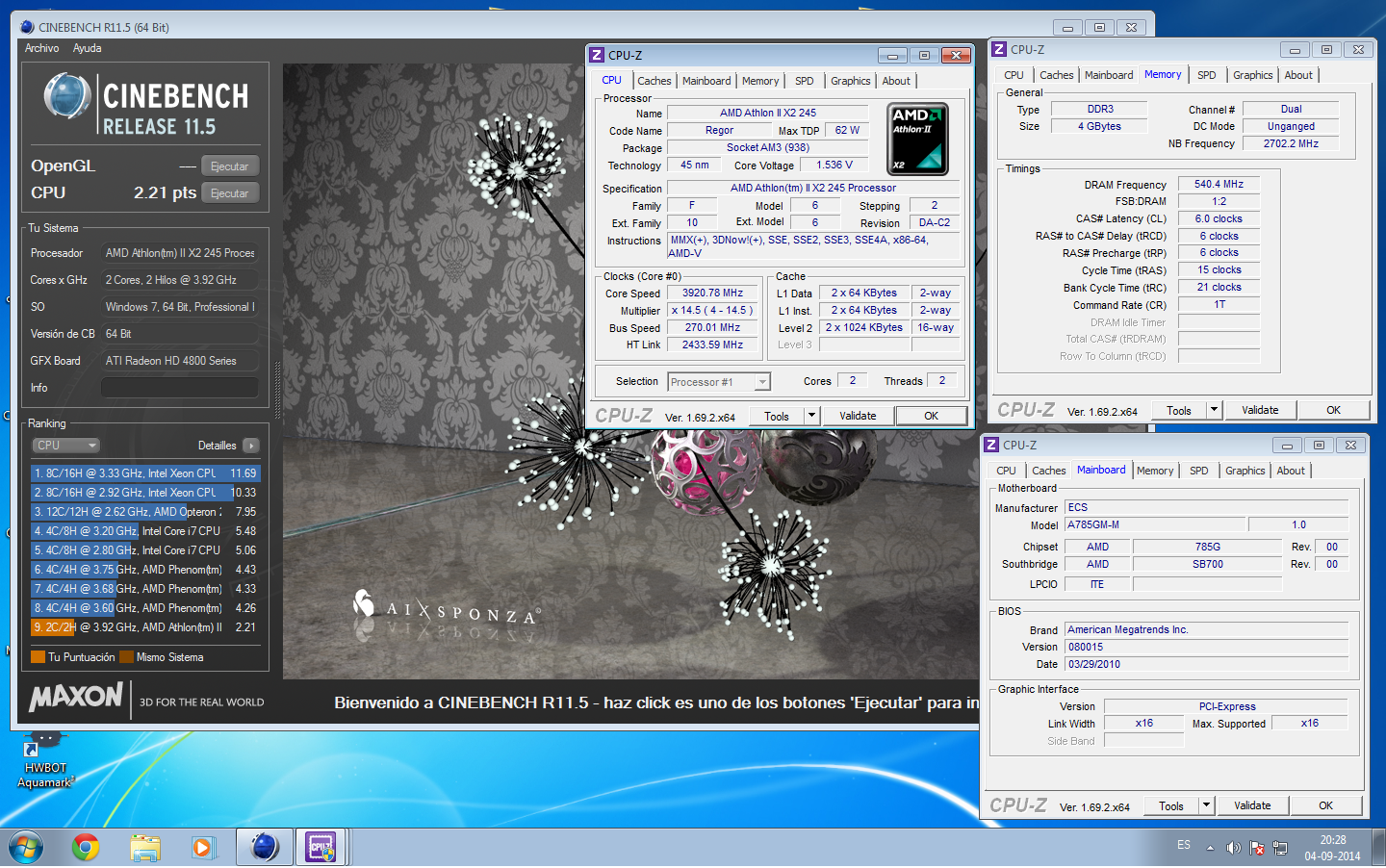The image size is (1386, 868).
Task: Switch to Caches tab in CPU-Z CPU window
Action: tap(654, 81)
